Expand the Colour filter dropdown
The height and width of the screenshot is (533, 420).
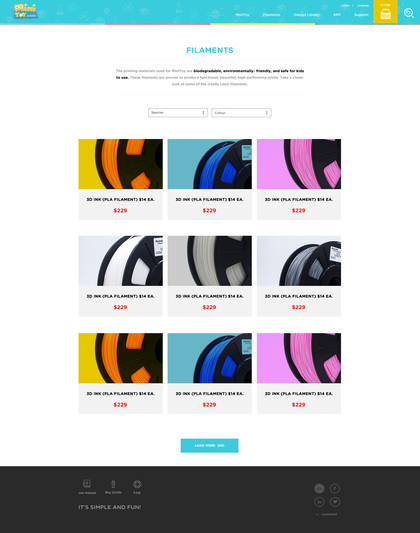tap(241, 113)
